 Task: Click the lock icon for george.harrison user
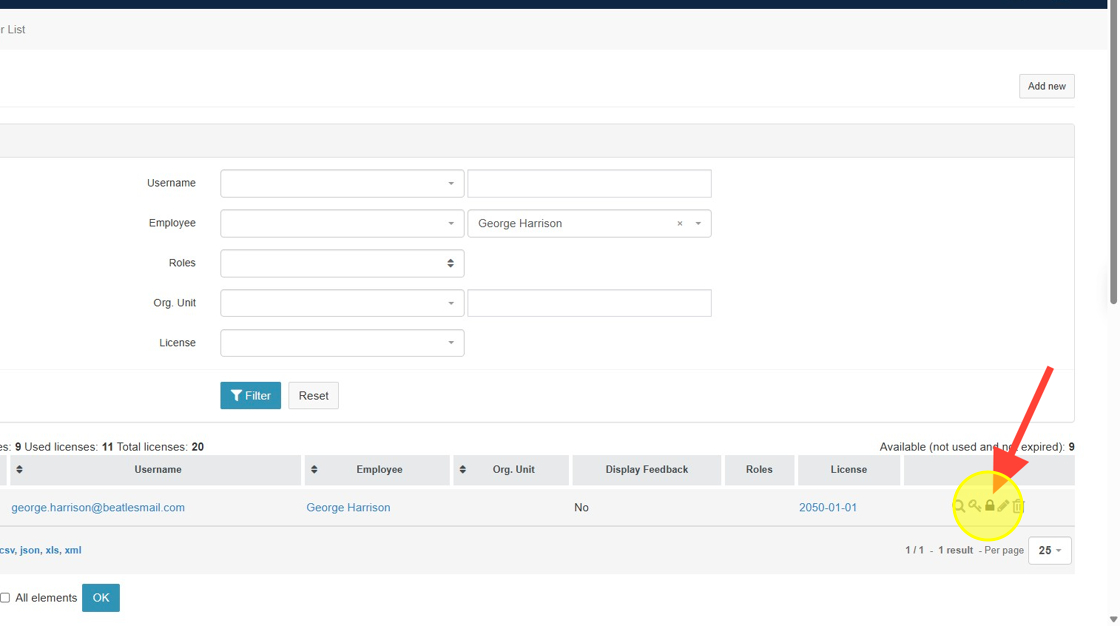[990, 507]
